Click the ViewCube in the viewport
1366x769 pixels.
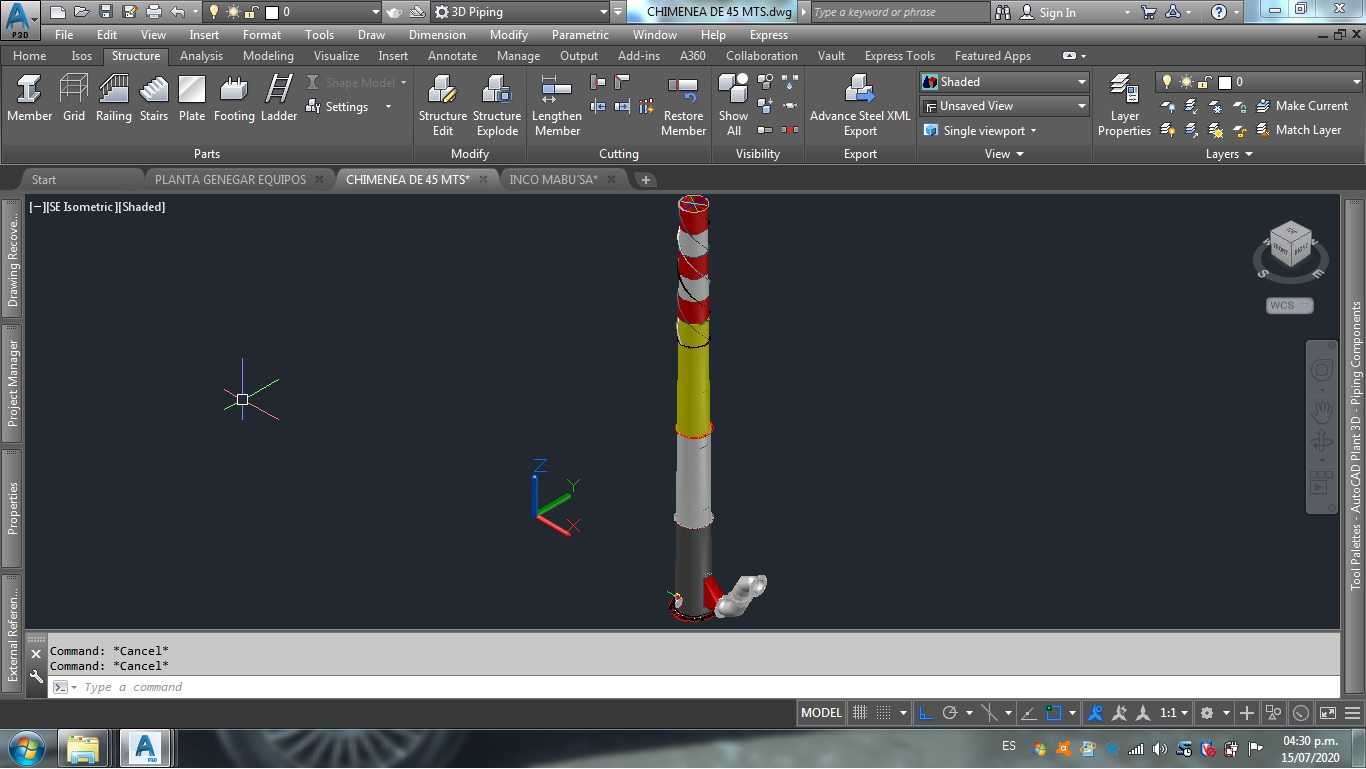1290,246
